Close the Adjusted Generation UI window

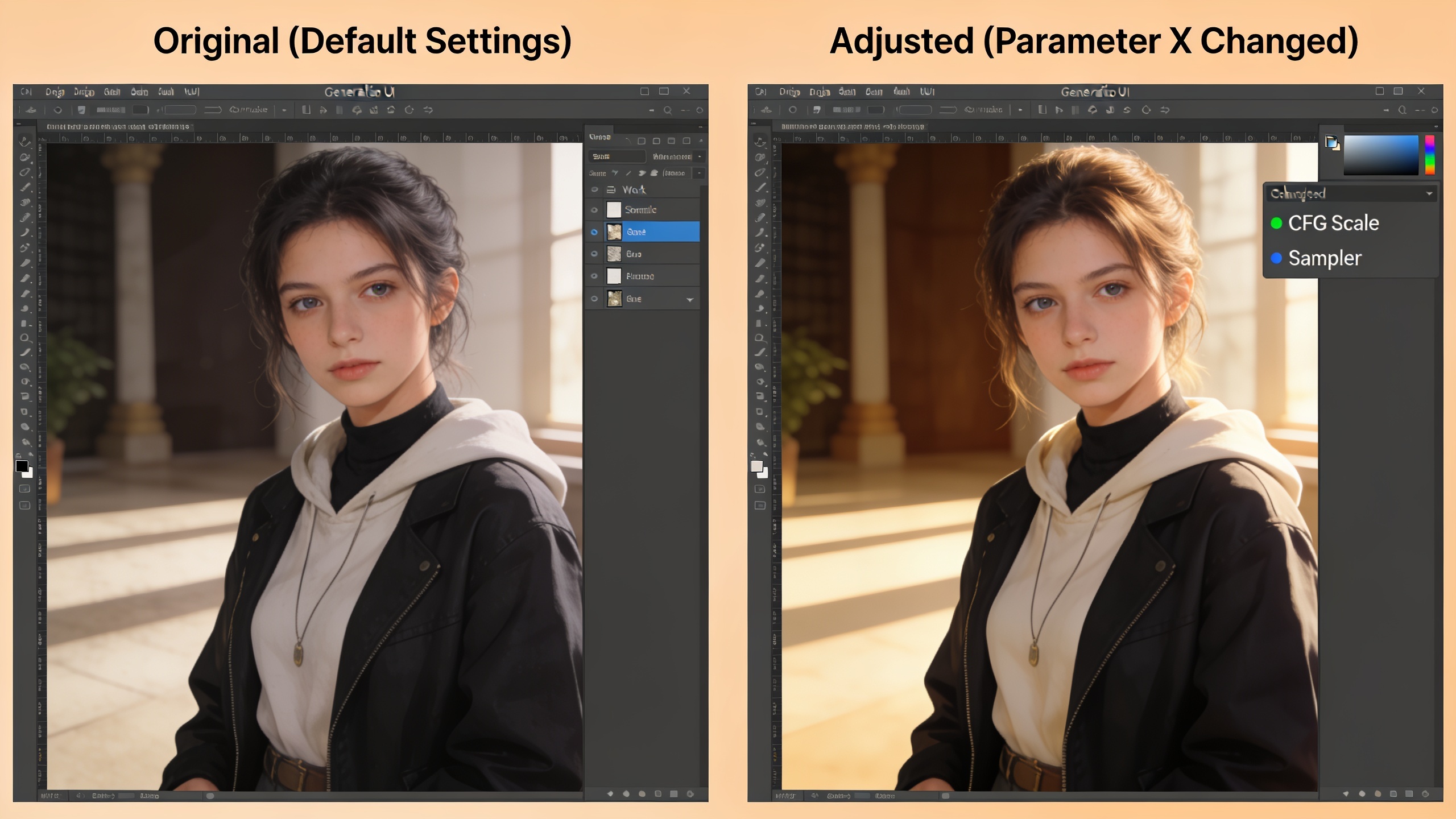1421,91
